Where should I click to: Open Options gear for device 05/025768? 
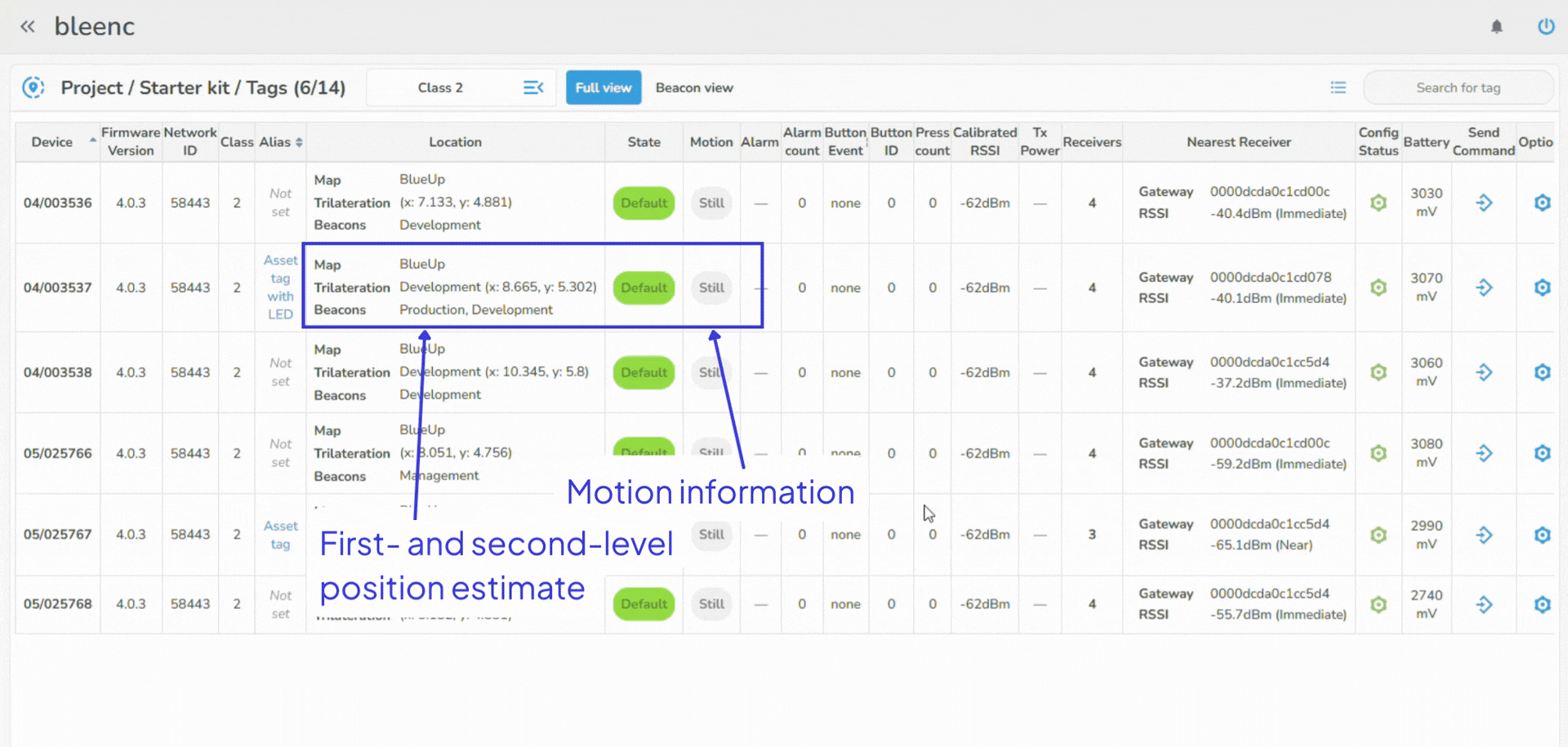(1543, 604)
